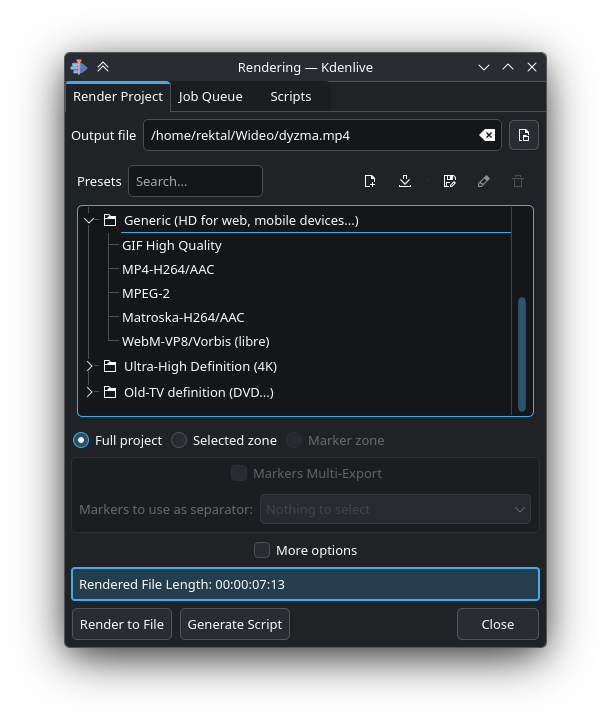
Task: Collapse the Generic presets group
Action: pos(89,220)
